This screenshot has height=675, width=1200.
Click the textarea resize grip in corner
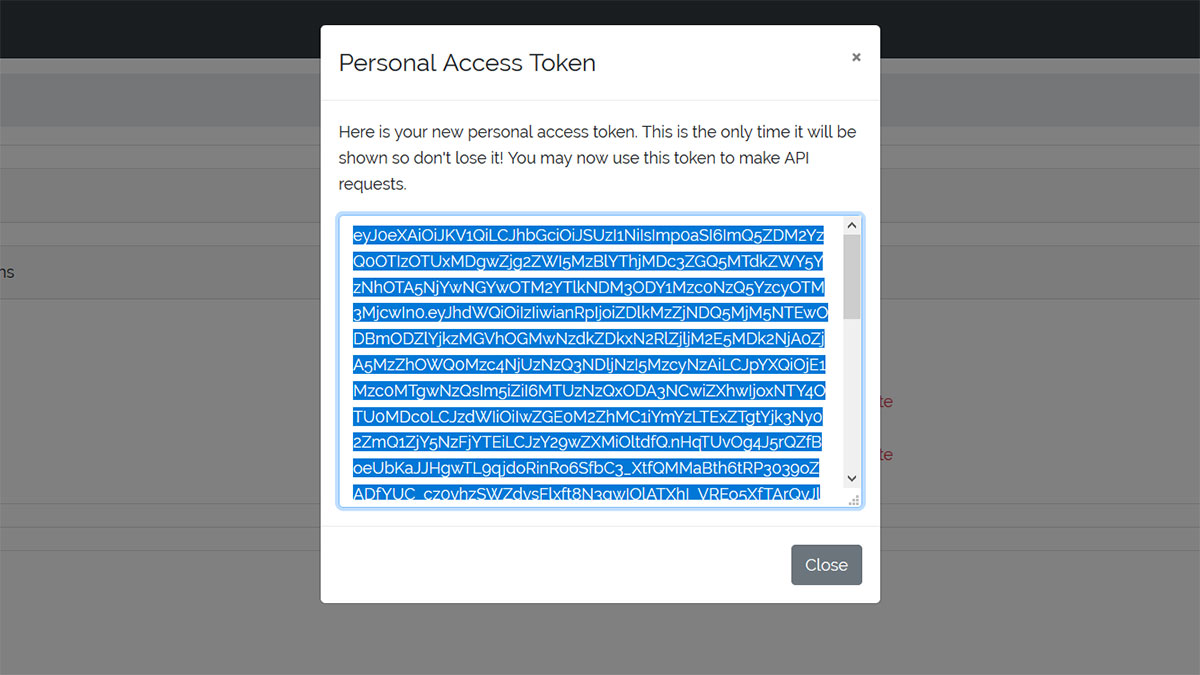(853, 499)
